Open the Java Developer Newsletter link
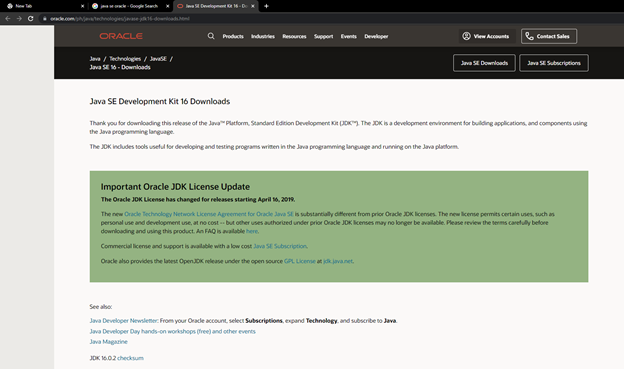This screenshot has width=624, height=369. coord(124,320)
